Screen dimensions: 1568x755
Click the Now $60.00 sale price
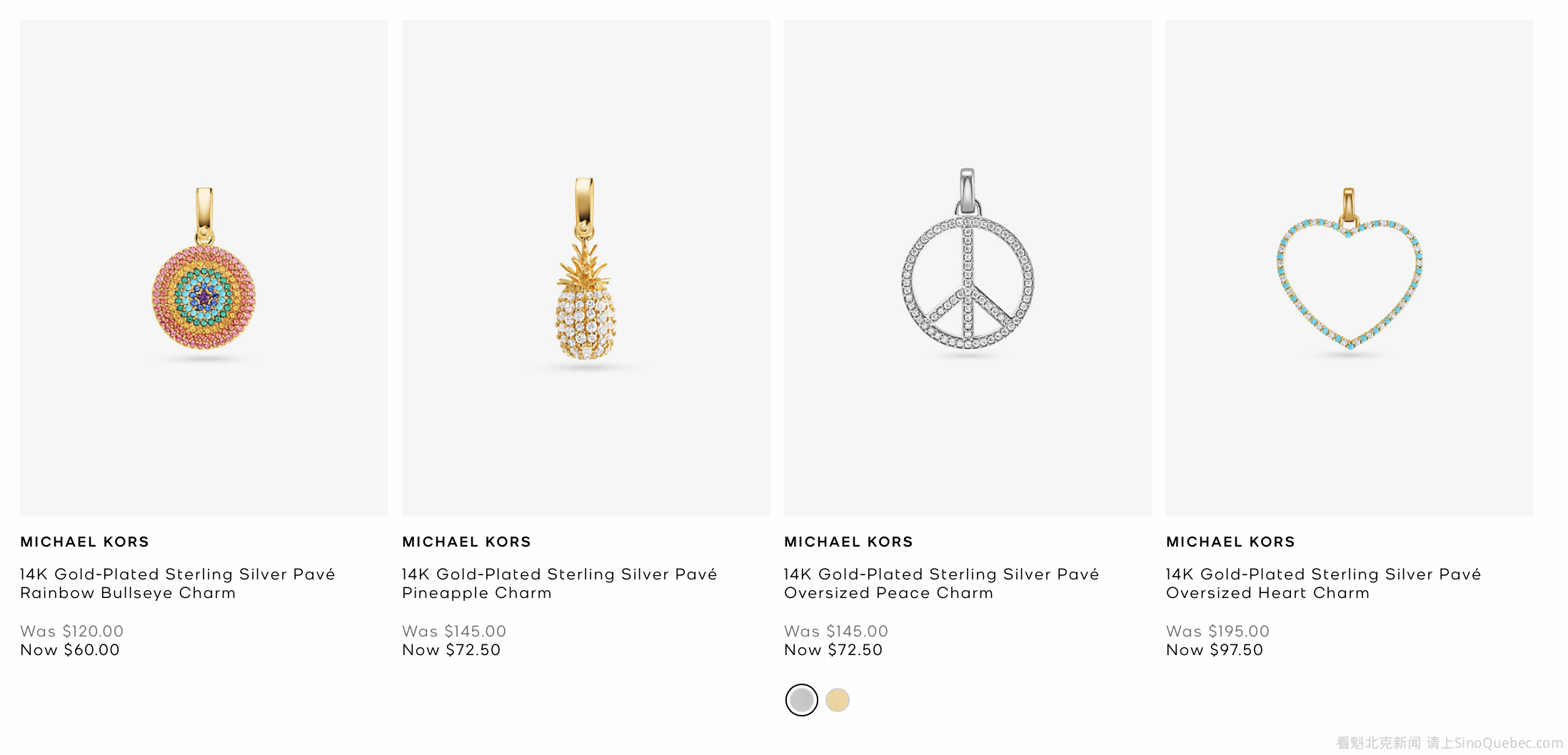point(70,650)
